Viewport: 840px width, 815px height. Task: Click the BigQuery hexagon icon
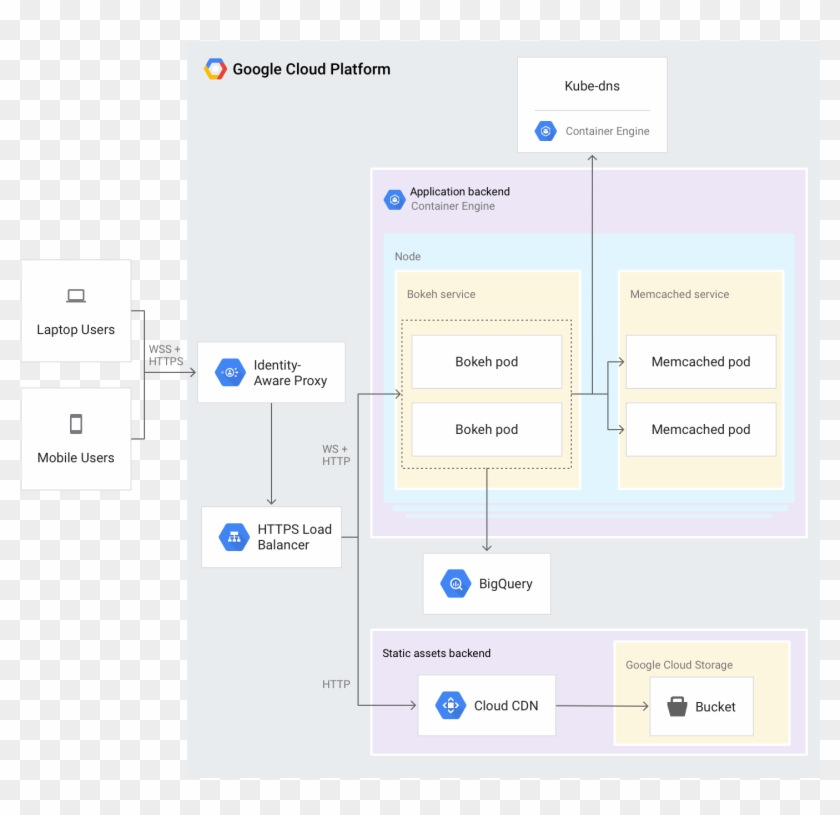455,584
